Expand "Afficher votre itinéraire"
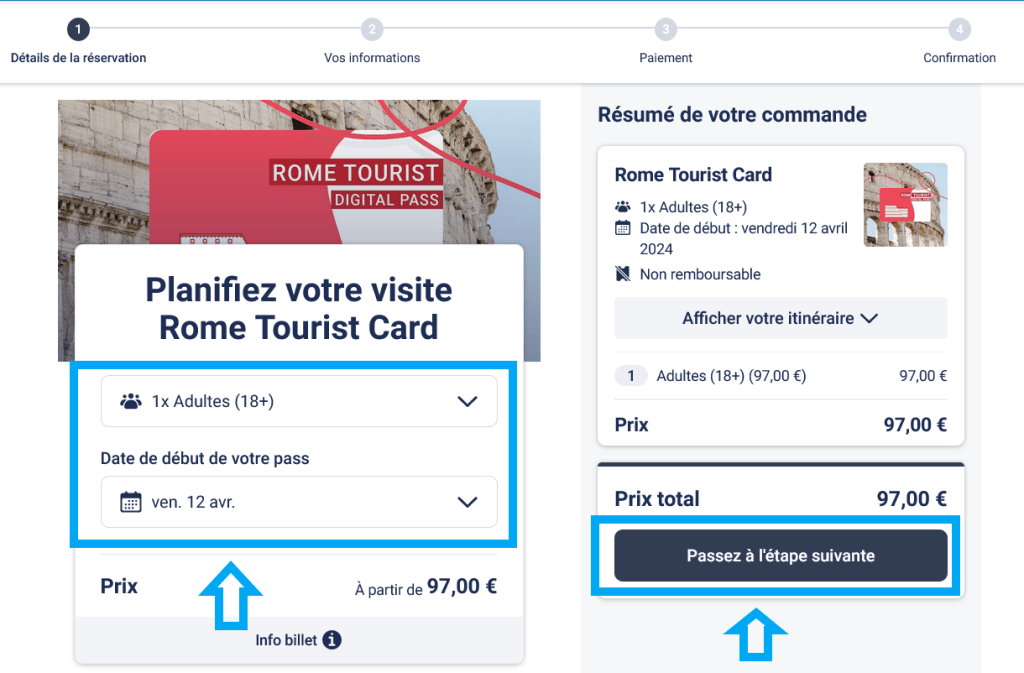This screenshot has width=1024, height=673. click(780, 317)
